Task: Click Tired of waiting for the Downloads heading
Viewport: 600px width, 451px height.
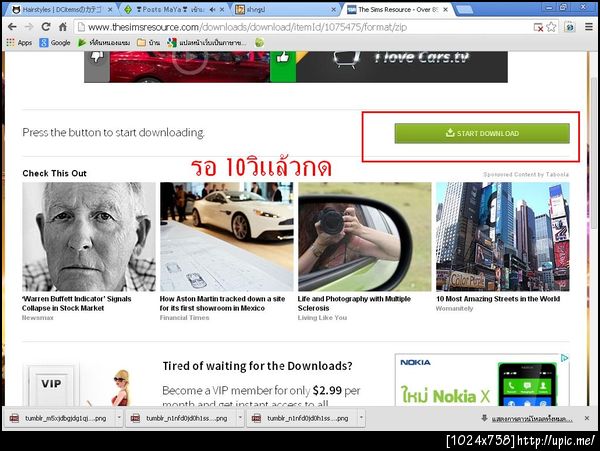Action: coord(257,366)
